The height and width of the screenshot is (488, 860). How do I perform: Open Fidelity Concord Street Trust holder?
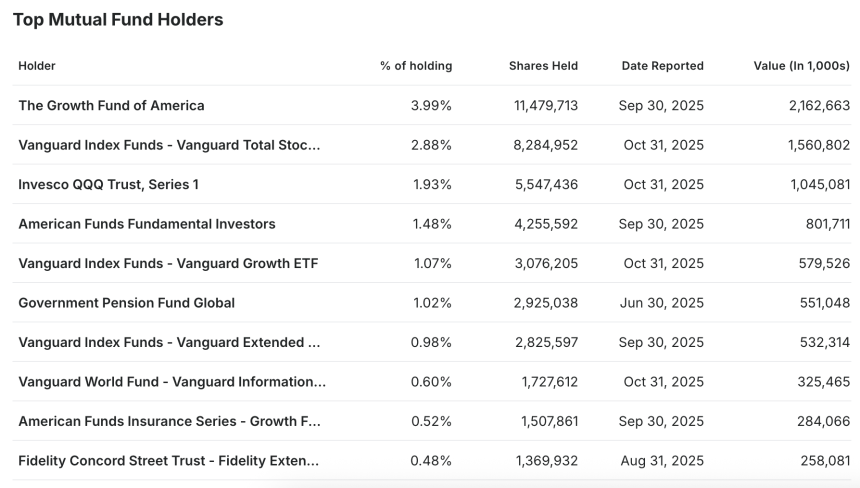click(x=169, y=460)
